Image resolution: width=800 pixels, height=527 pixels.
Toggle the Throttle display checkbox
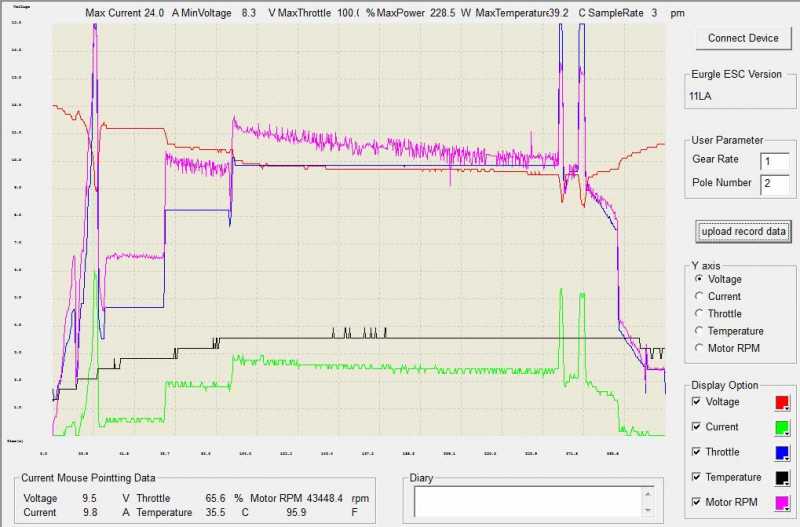[696, 452]
